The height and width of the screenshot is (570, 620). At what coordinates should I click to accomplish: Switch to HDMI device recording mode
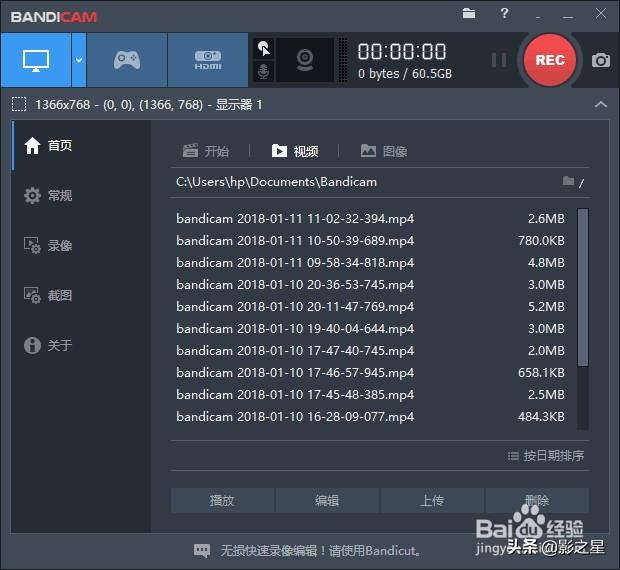point(207,60)
